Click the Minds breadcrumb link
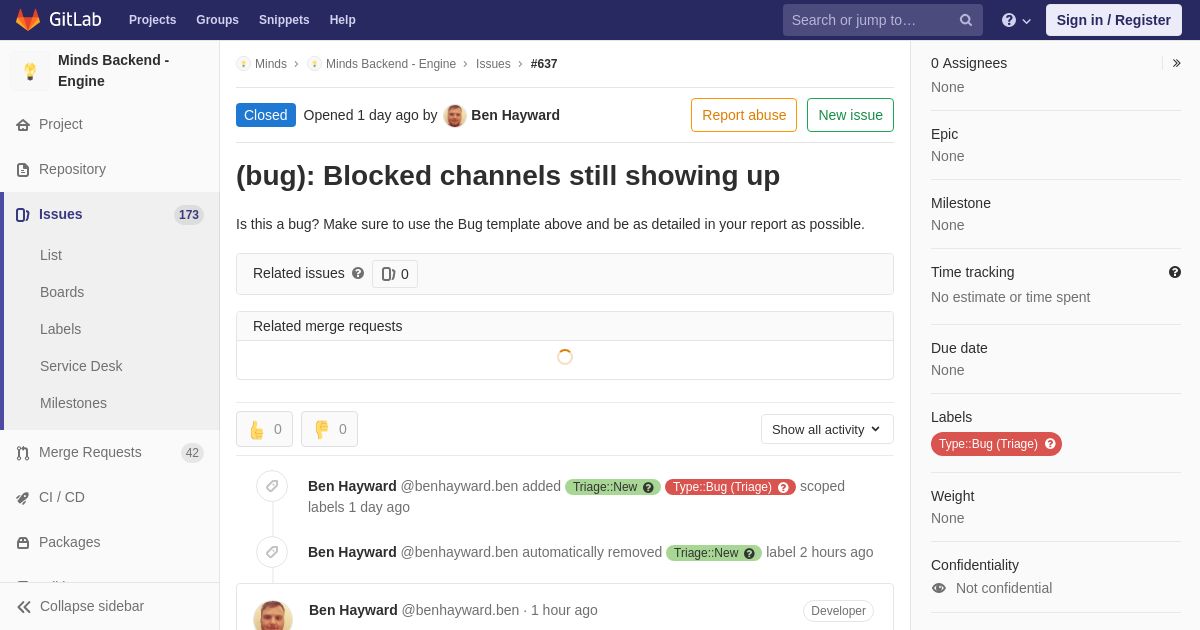 (x=271, y=64)
